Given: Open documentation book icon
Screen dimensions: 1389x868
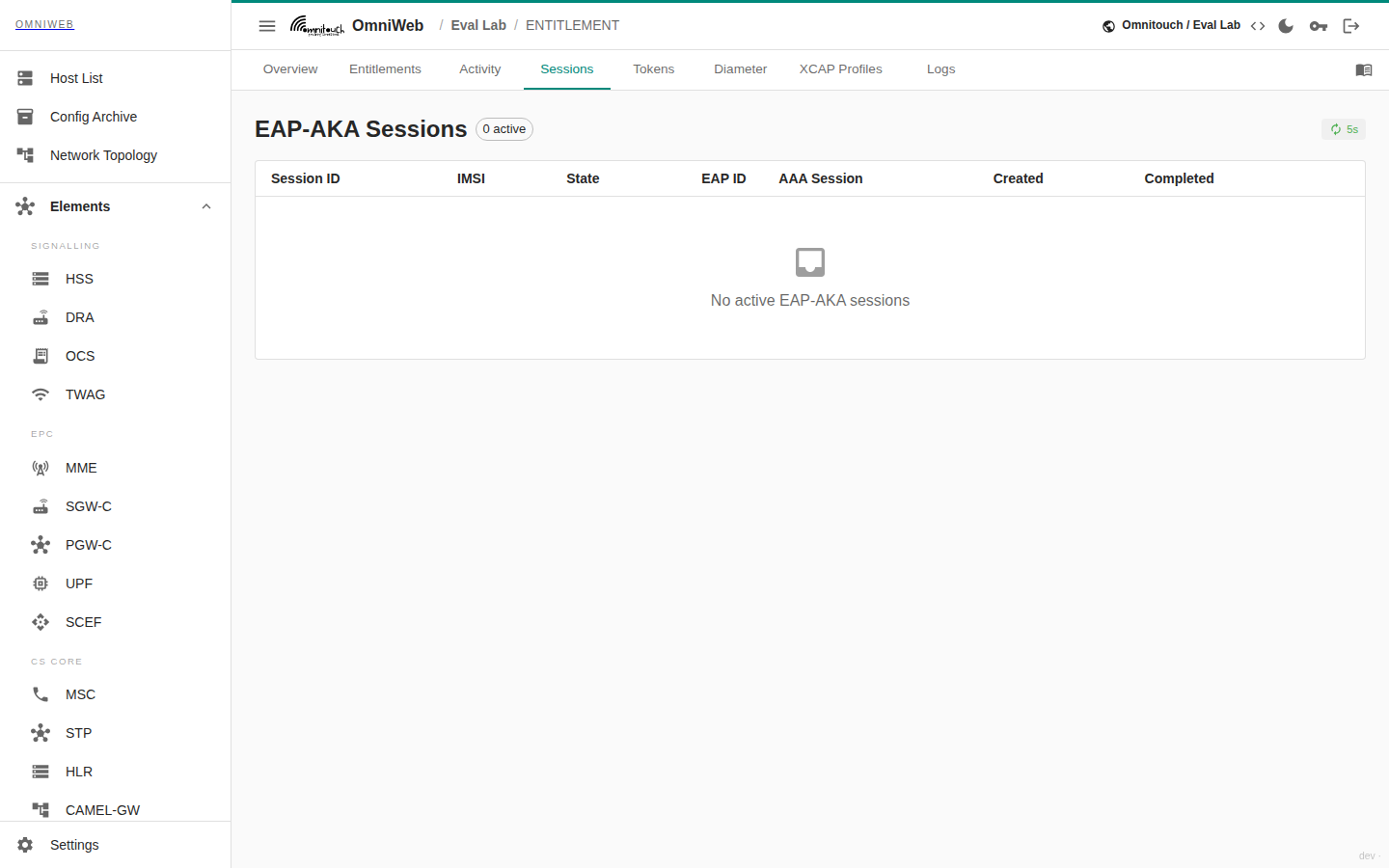Looking at the screenshot, I should click(x=1364, y=69).
